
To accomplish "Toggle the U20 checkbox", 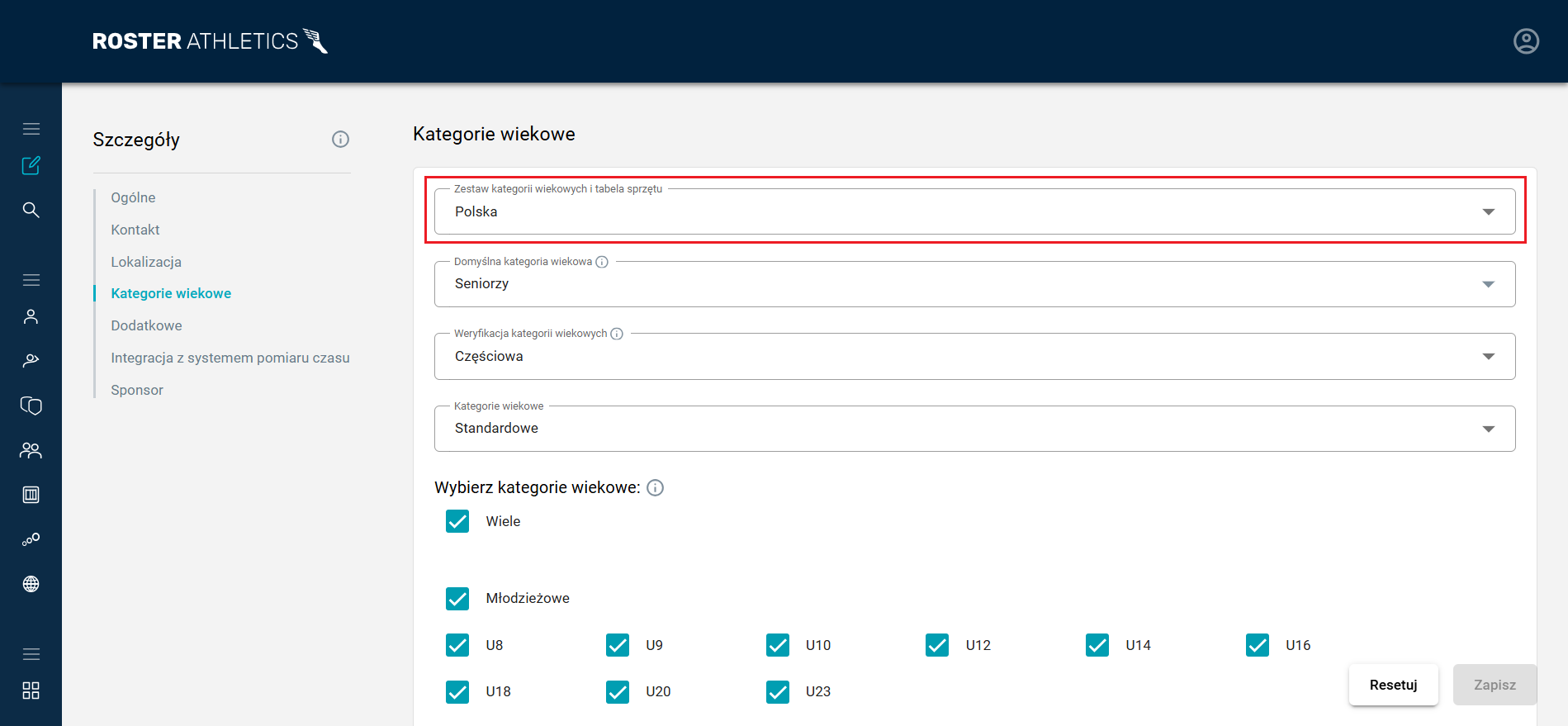I will (618, 691).
